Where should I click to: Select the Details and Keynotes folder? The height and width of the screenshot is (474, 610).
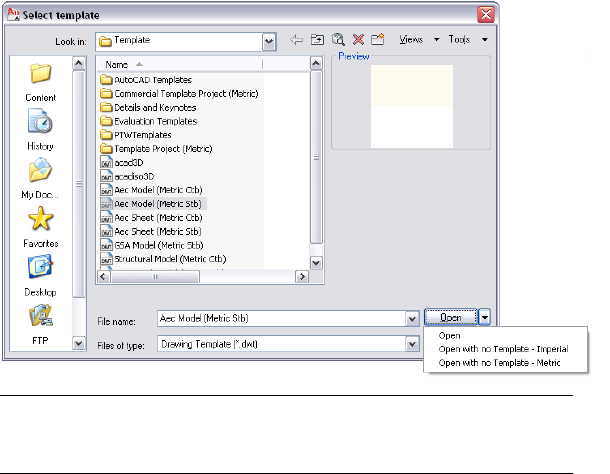pos(148,107)
